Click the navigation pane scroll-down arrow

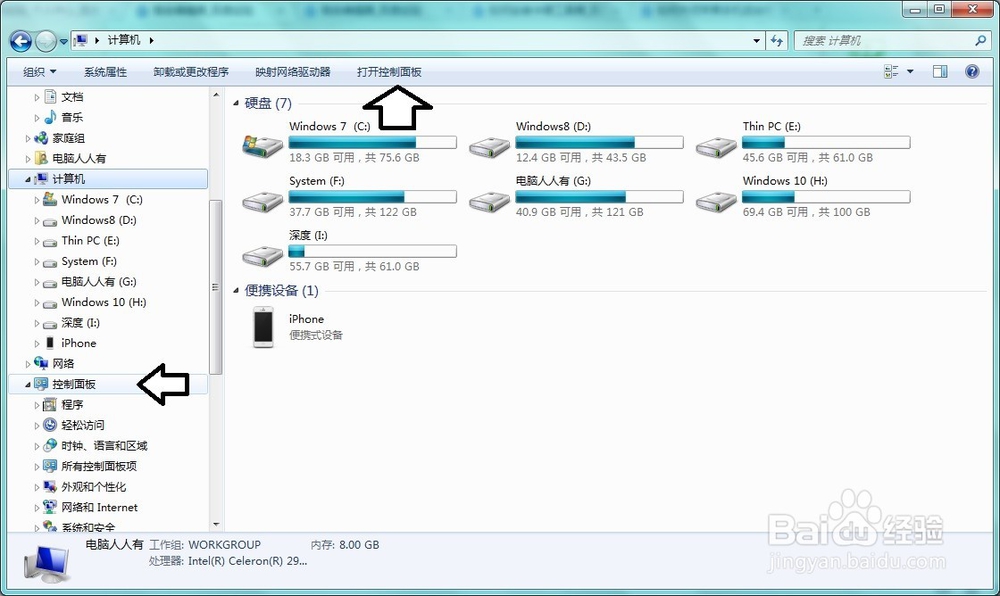(216, 525)
